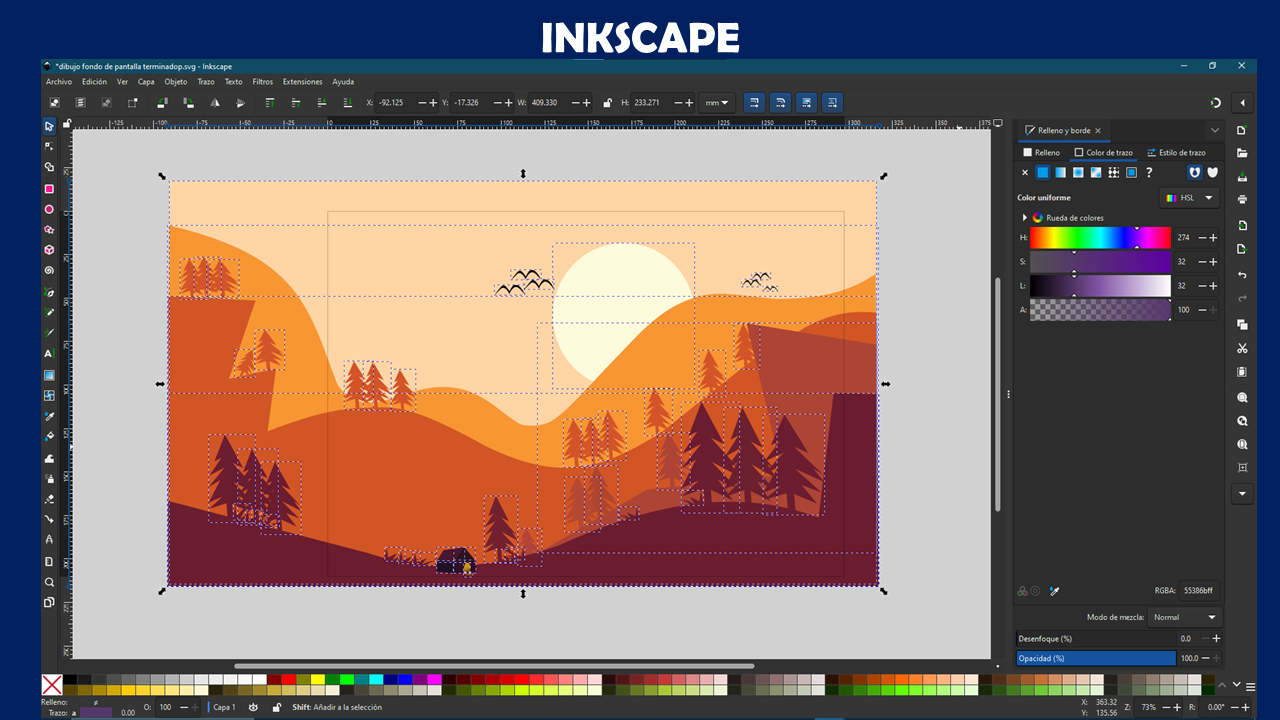Activate the Spiral tool

(x=49, y=270)
